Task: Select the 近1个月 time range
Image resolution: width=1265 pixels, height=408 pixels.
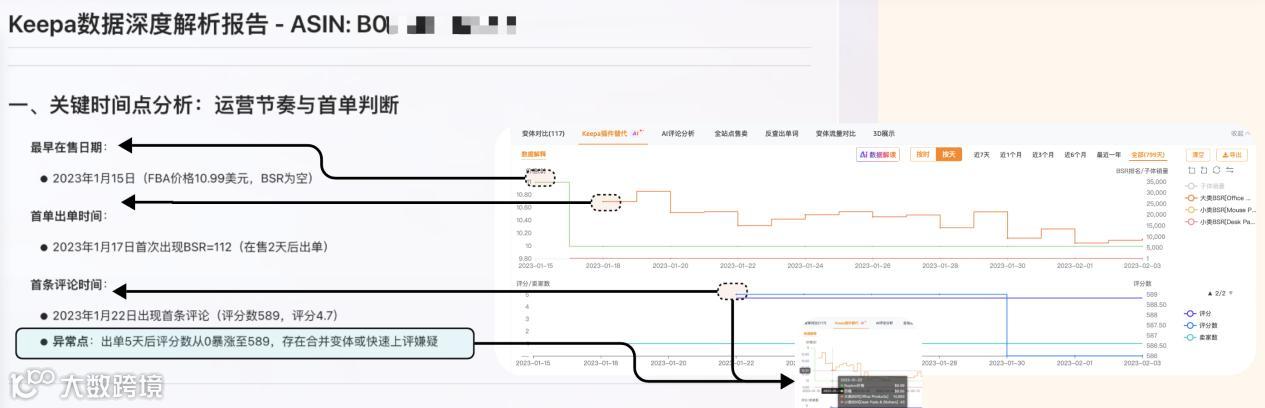Action: pos(1011,155)
